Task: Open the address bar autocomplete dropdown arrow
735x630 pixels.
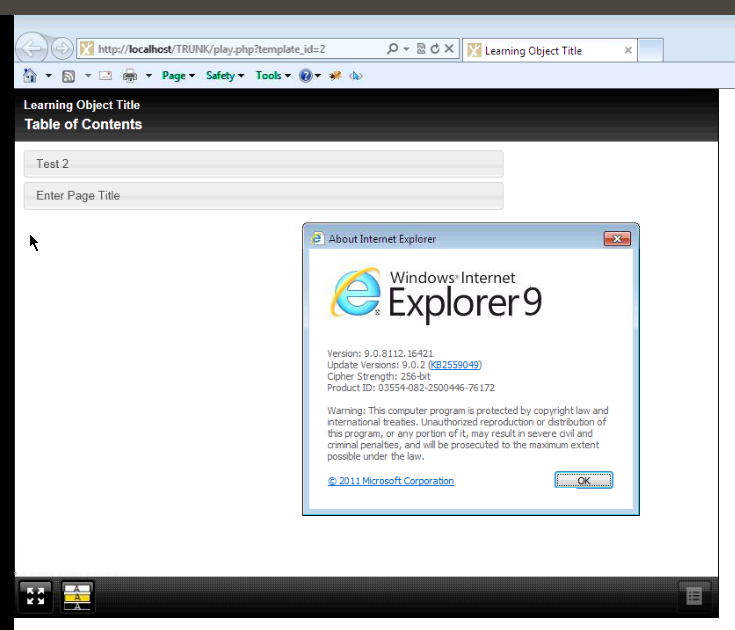Action: (x=406, y=49)
